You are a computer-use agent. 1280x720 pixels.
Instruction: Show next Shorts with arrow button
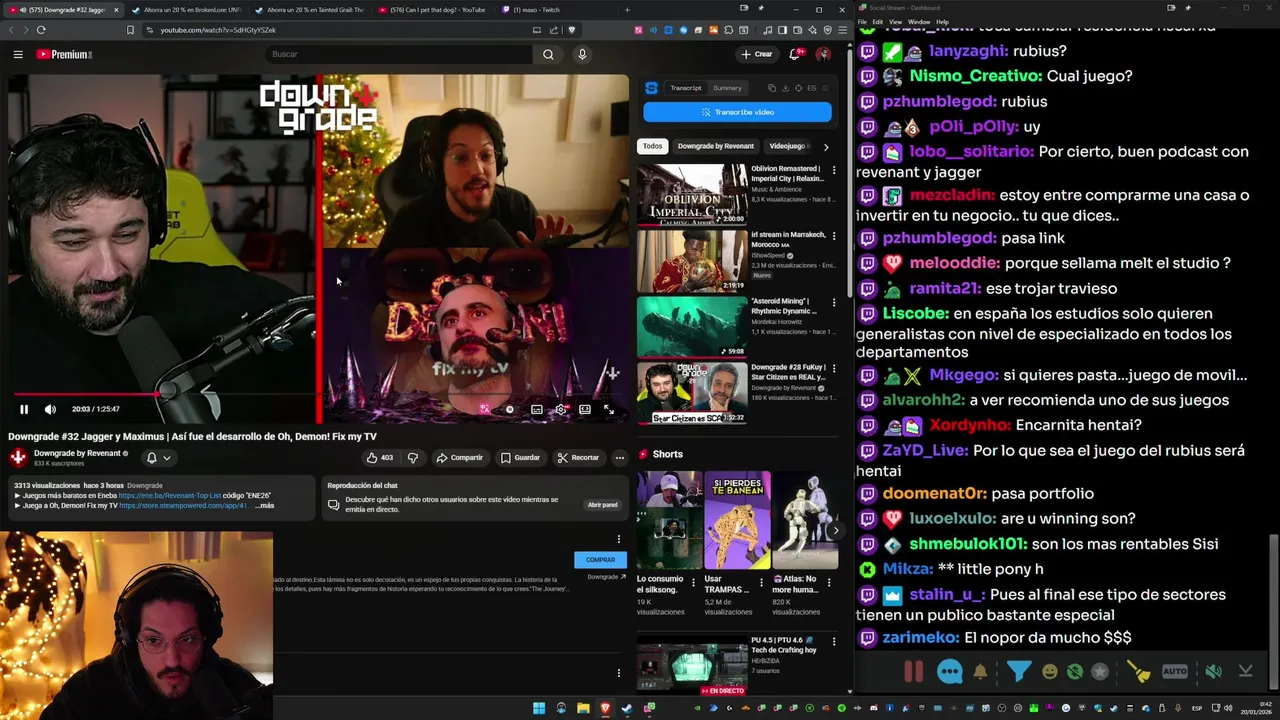click(836, 531)
